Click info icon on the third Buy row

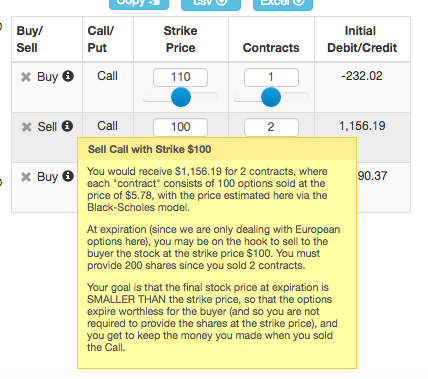pos(68,176)
